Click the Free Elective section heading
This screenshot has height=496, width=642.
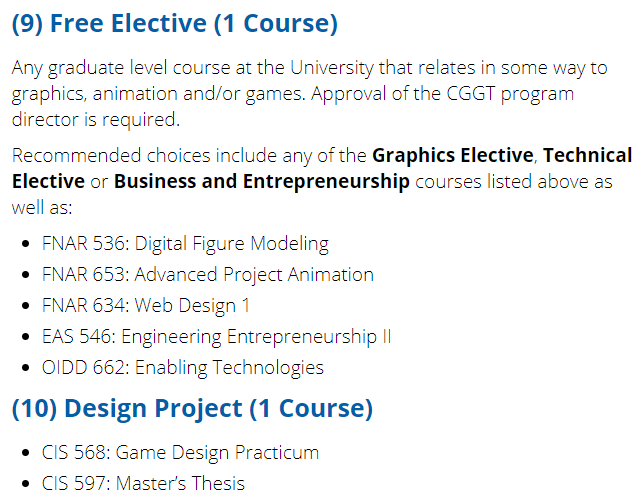point(175,23)
